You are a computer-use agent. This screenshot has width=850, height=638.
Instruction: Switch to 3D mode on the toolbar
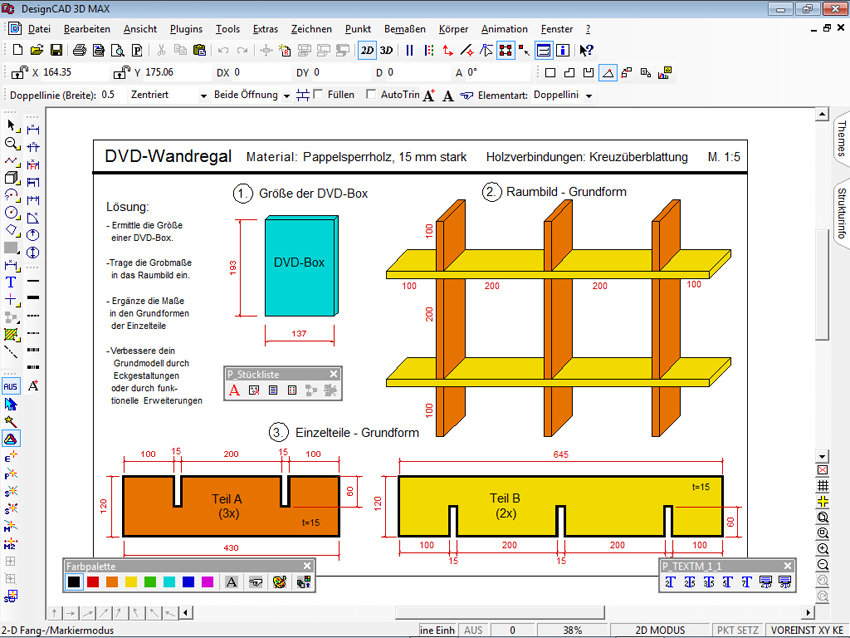point(387,49)
